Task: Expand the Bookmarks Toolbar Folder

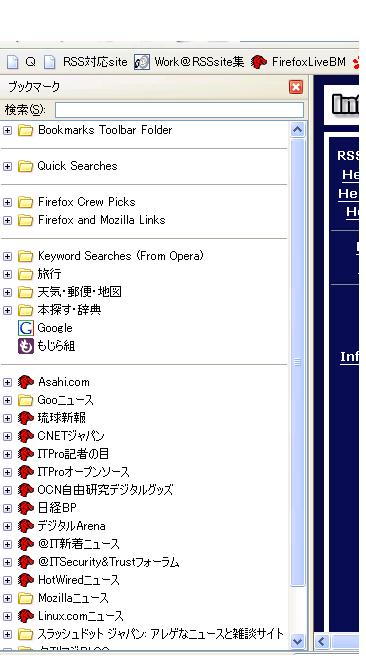Action: tap(7, 130)
